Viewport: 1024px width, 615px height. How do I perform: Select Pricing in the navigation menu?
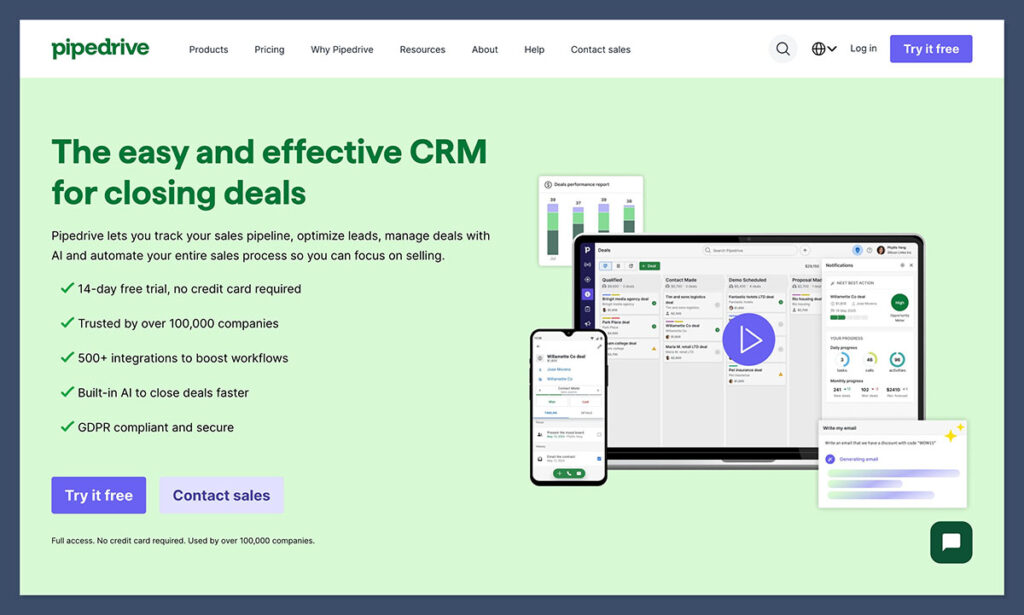pos(269,49)
